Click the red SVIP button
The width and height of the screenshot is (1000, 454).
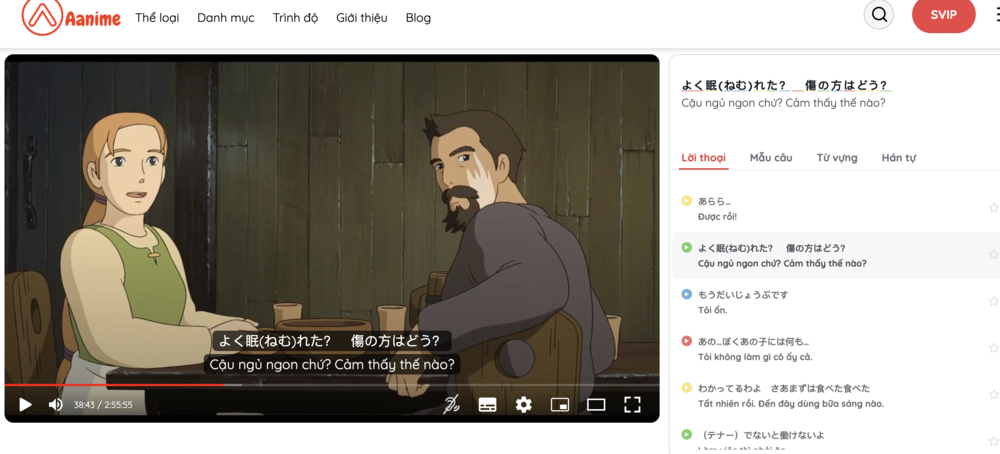[943, 15]
